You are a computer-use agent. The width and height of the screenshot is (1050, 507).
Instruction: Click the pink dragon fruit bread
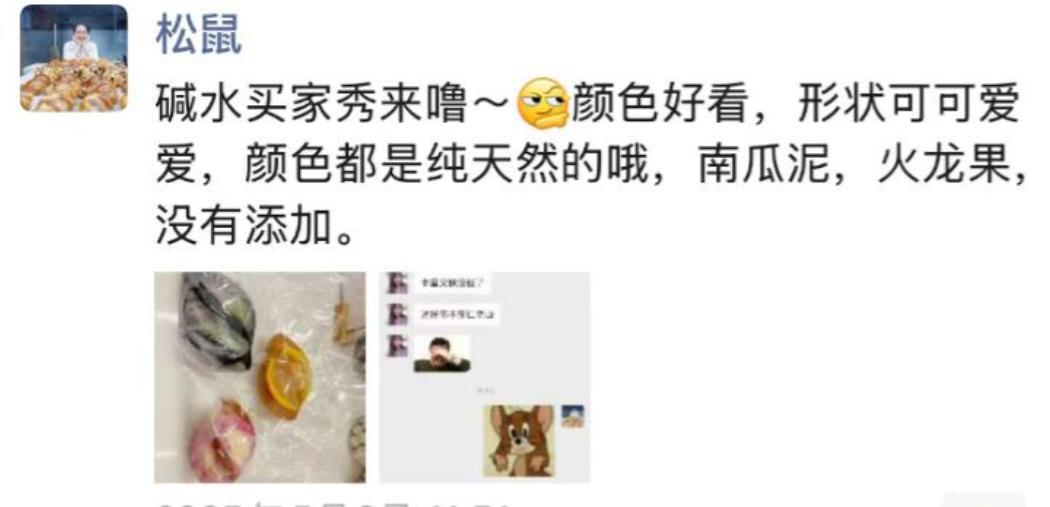(x=221, y=440)
